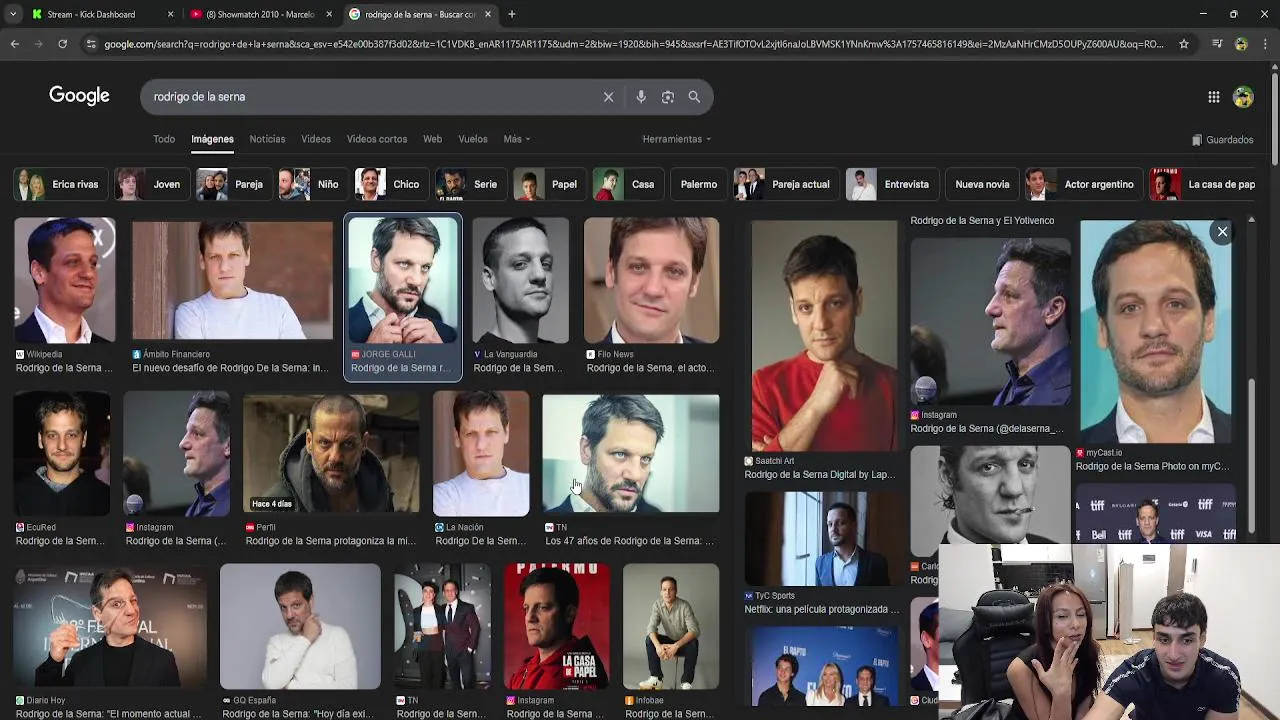Open the Google apps grid
The image size is (1280, 720).
pyautogui.click(x=1213, y=97)
